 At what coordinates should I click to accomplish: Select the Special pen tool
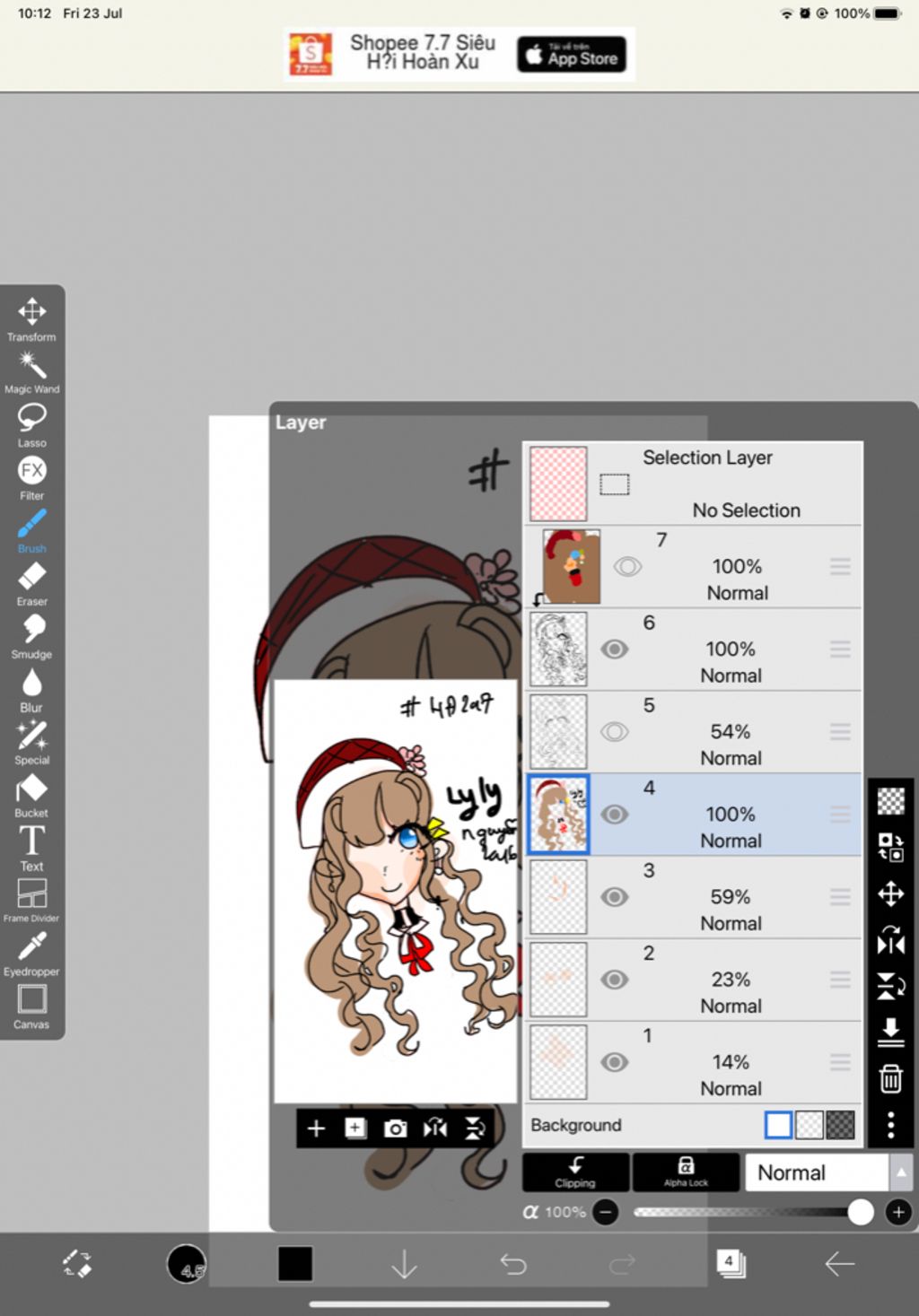pyautogui.click(x=31, y=743)
